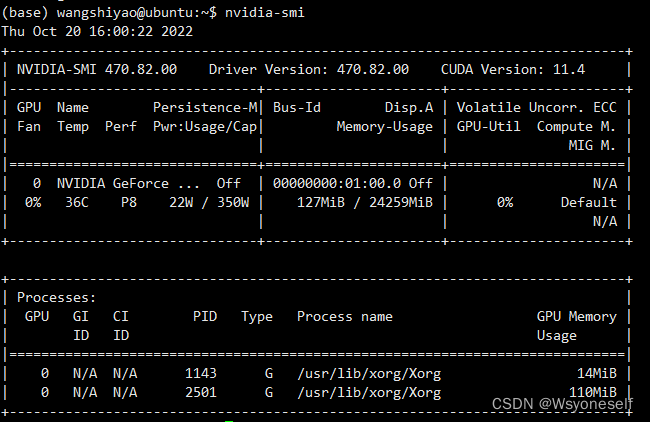Click the NVIDIA-SMI 470.82.00 version text

97,69
